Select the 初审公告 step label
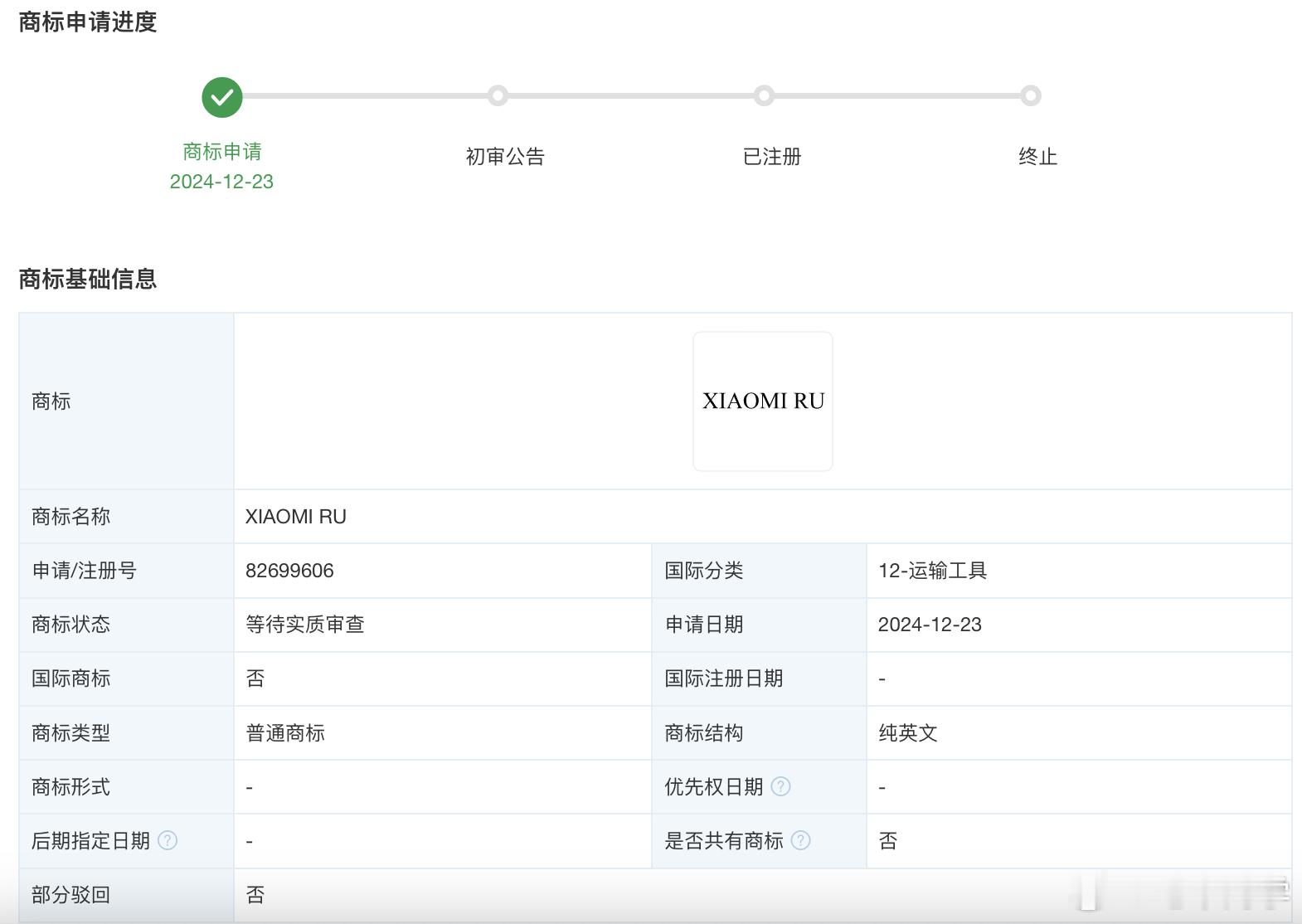 point(505,156)
